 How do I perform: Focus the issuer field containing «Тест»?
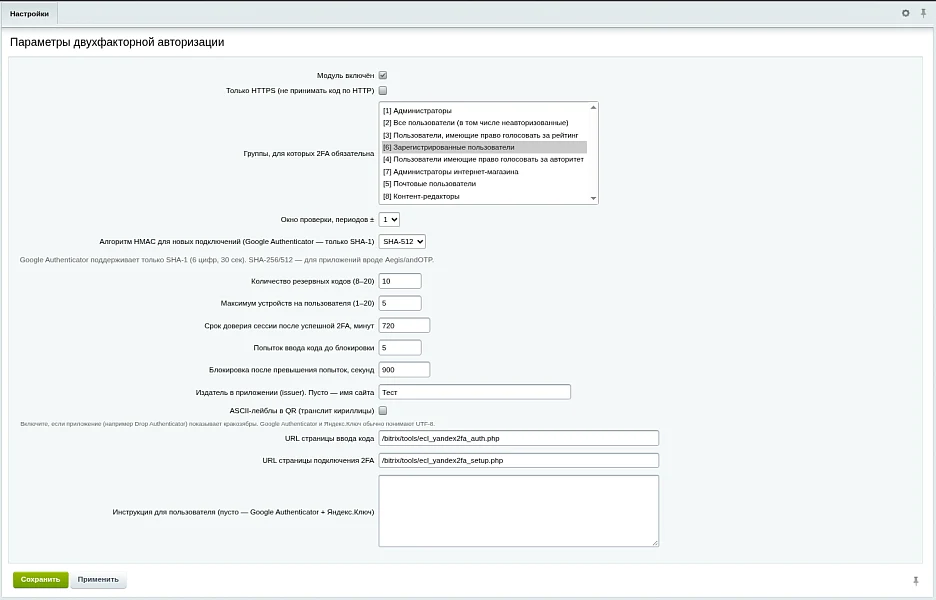[475, 392]
